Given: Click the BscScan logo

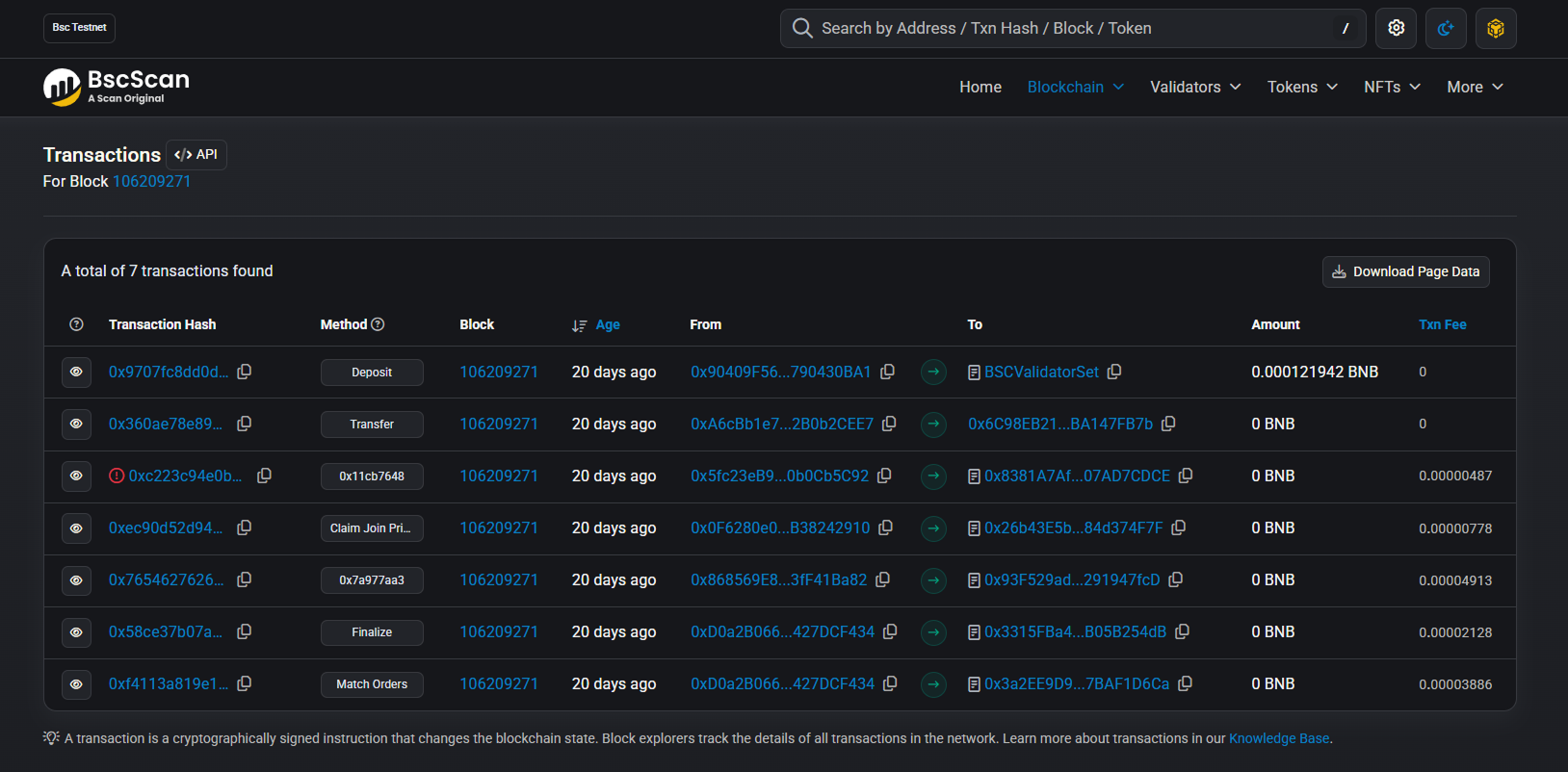Looking at the screenshot, I should point(117,87).
